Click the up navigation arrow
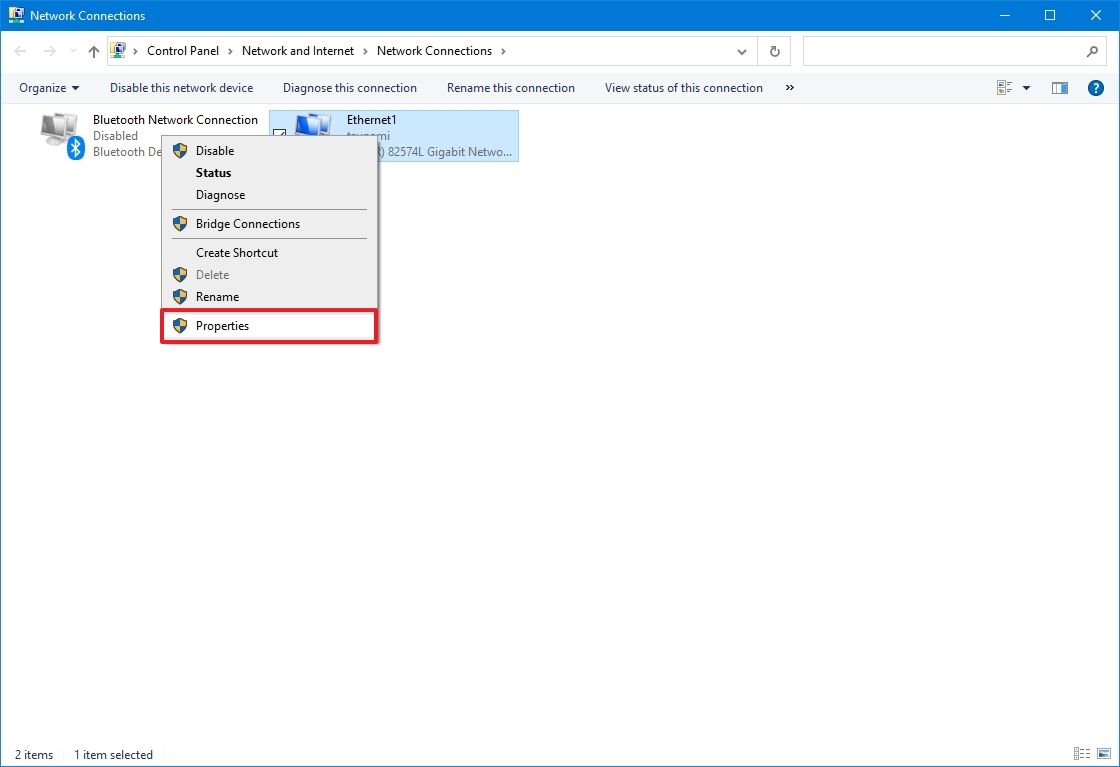The image size is (1120, 767). click(93, 51)
